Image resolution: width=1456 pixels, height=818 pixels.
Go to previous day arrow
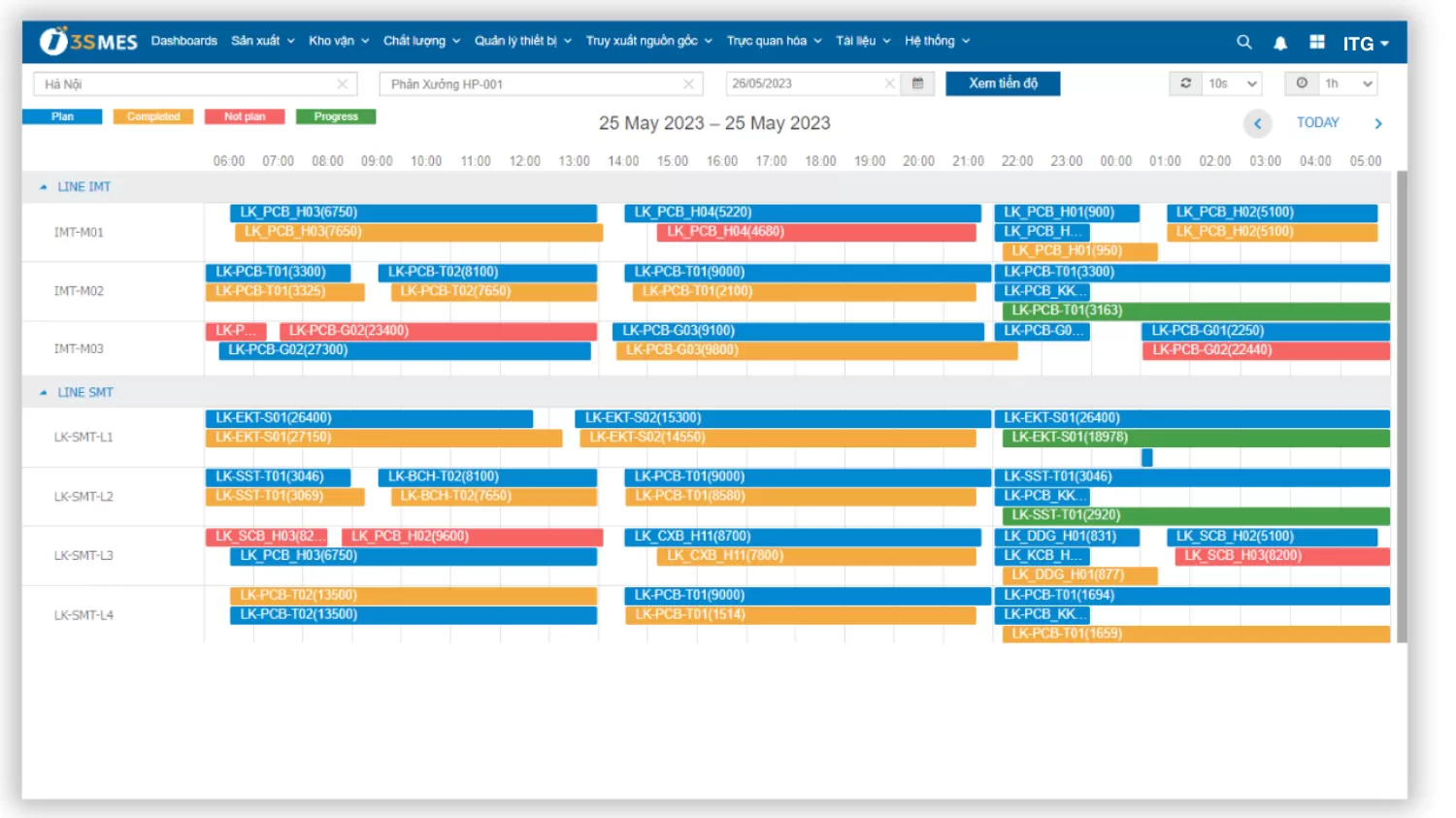coord(1257,123)
